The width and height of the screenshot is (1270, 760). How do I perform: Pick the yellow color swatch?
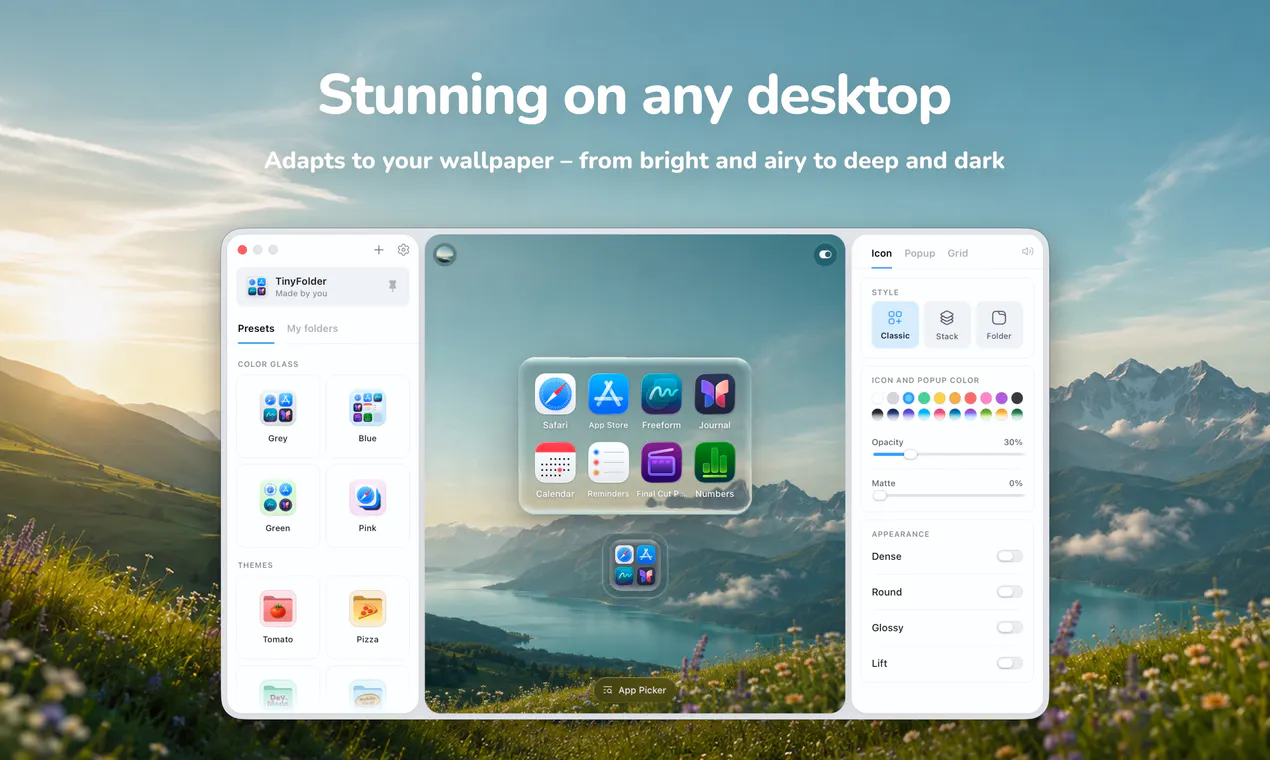(940, 398)
